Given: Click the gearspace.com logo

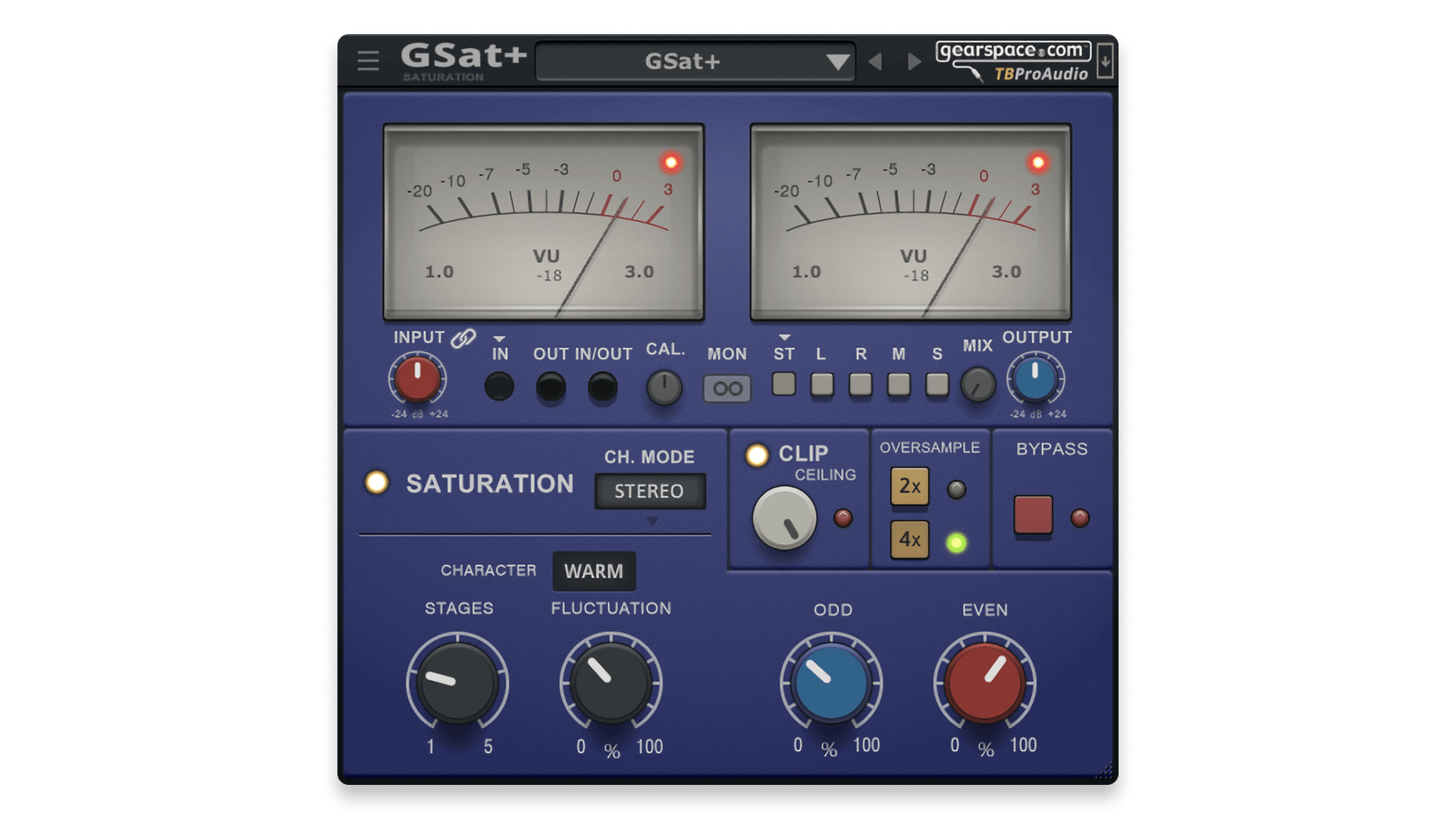Looking at the screenshot, I should point(1012,51).
